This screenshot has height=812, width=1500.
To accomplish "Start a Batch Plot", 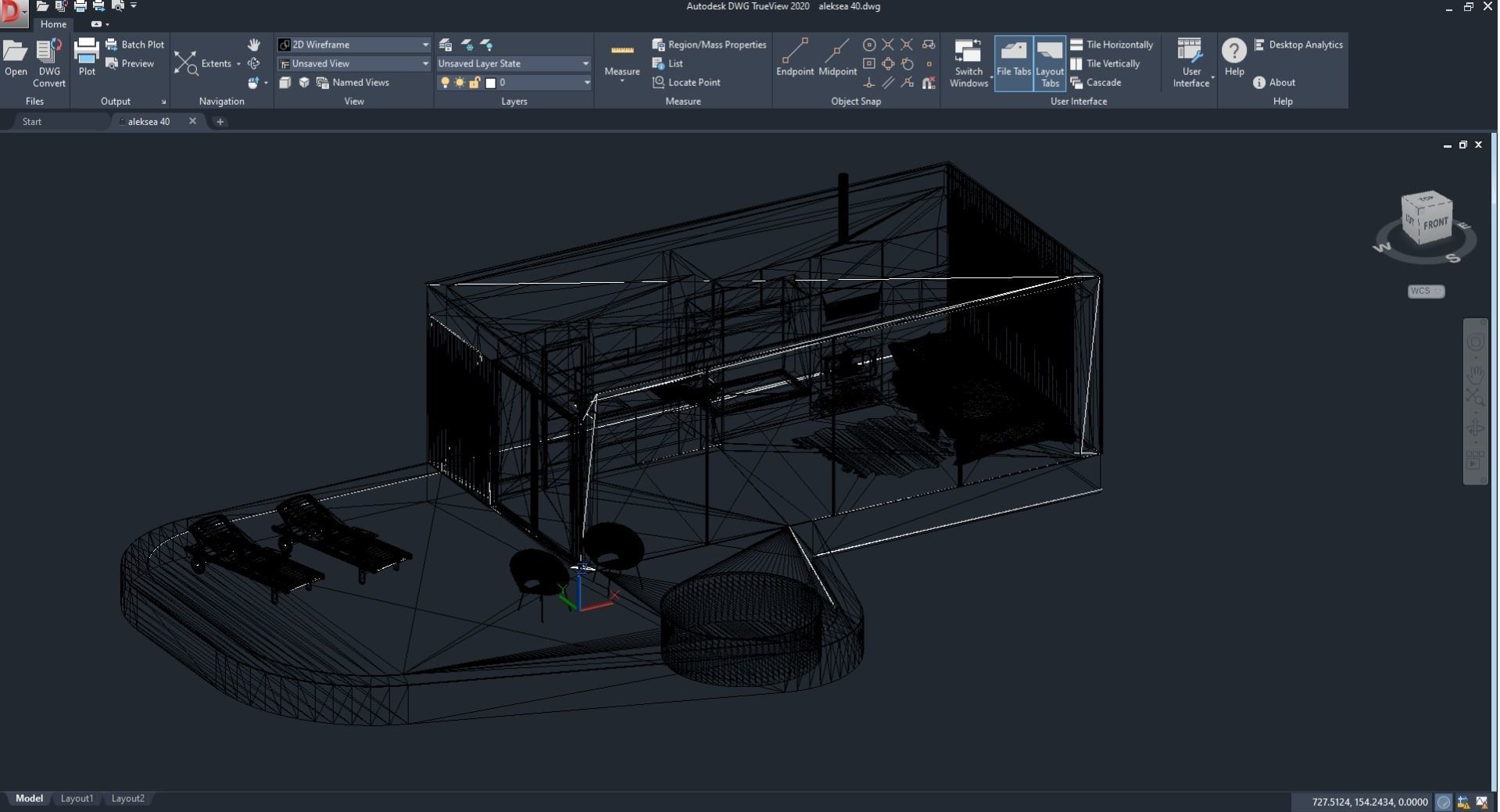I will (x=134, y=45).
